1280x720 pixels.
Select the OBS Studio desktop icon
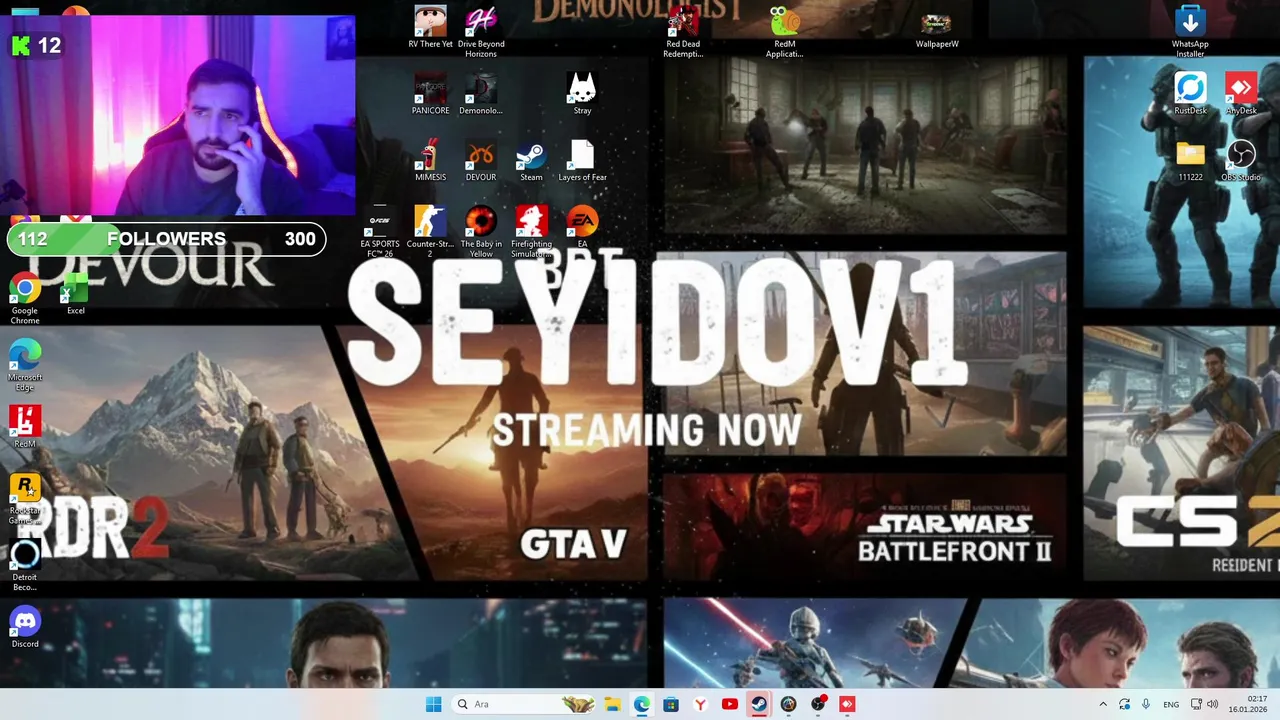[x=1241, y=160]
